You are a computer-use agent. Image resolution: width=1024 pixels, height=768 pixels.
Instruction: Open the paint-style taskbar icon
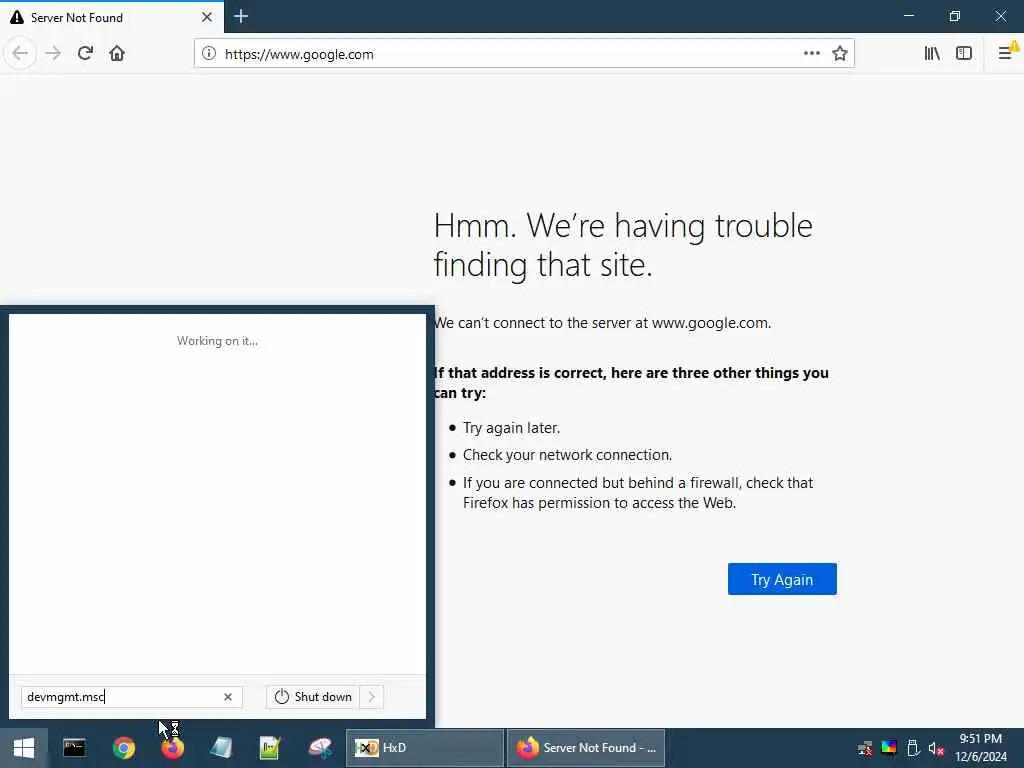(320, 748)
